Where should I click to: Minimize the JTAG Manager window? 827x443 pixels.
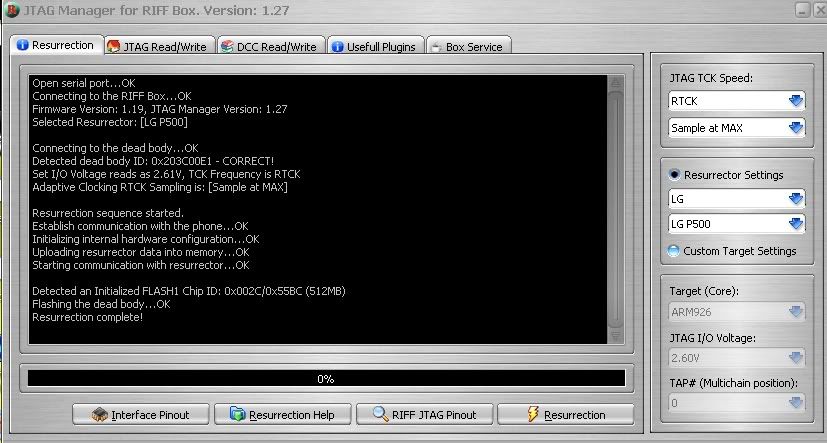click(x=803, y=10)
